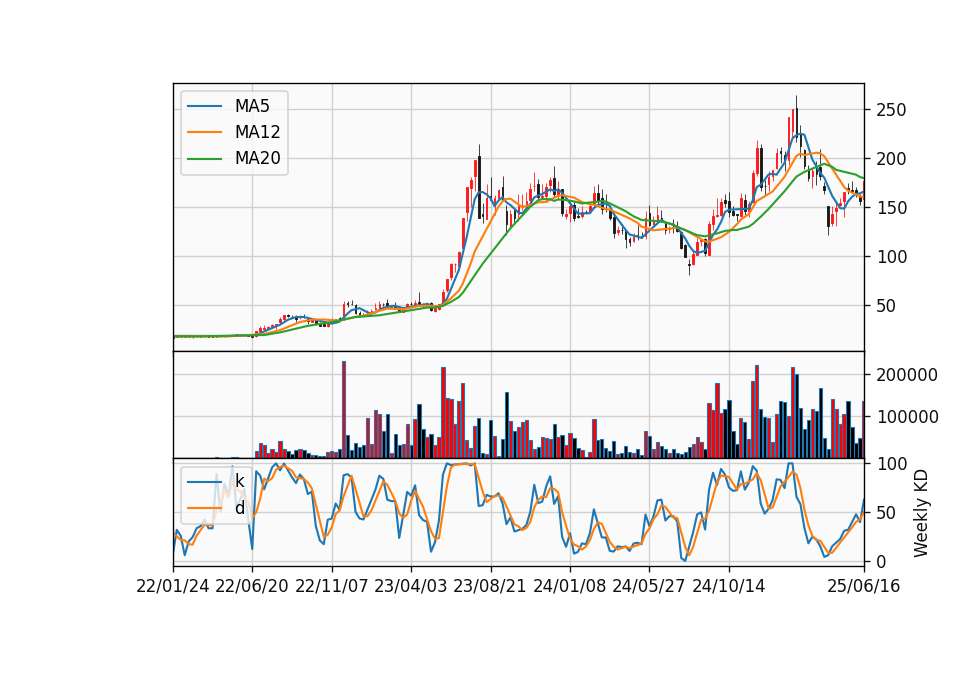The height and width of the screenshot is (690, 960).
Task: Click the green MA20 legend line sample
Action: tap(204, 159)
